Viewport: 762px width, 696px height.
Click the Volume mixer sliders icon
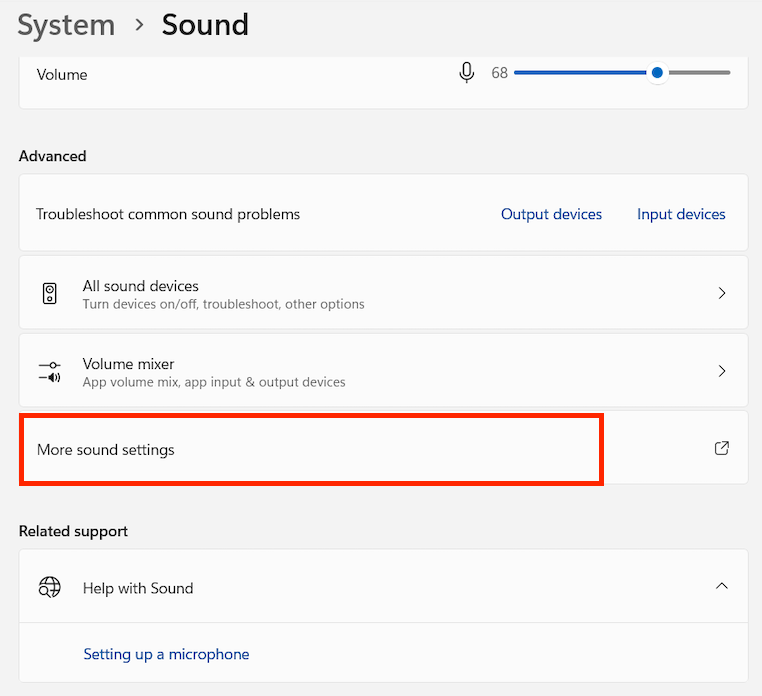coord(50,371)
